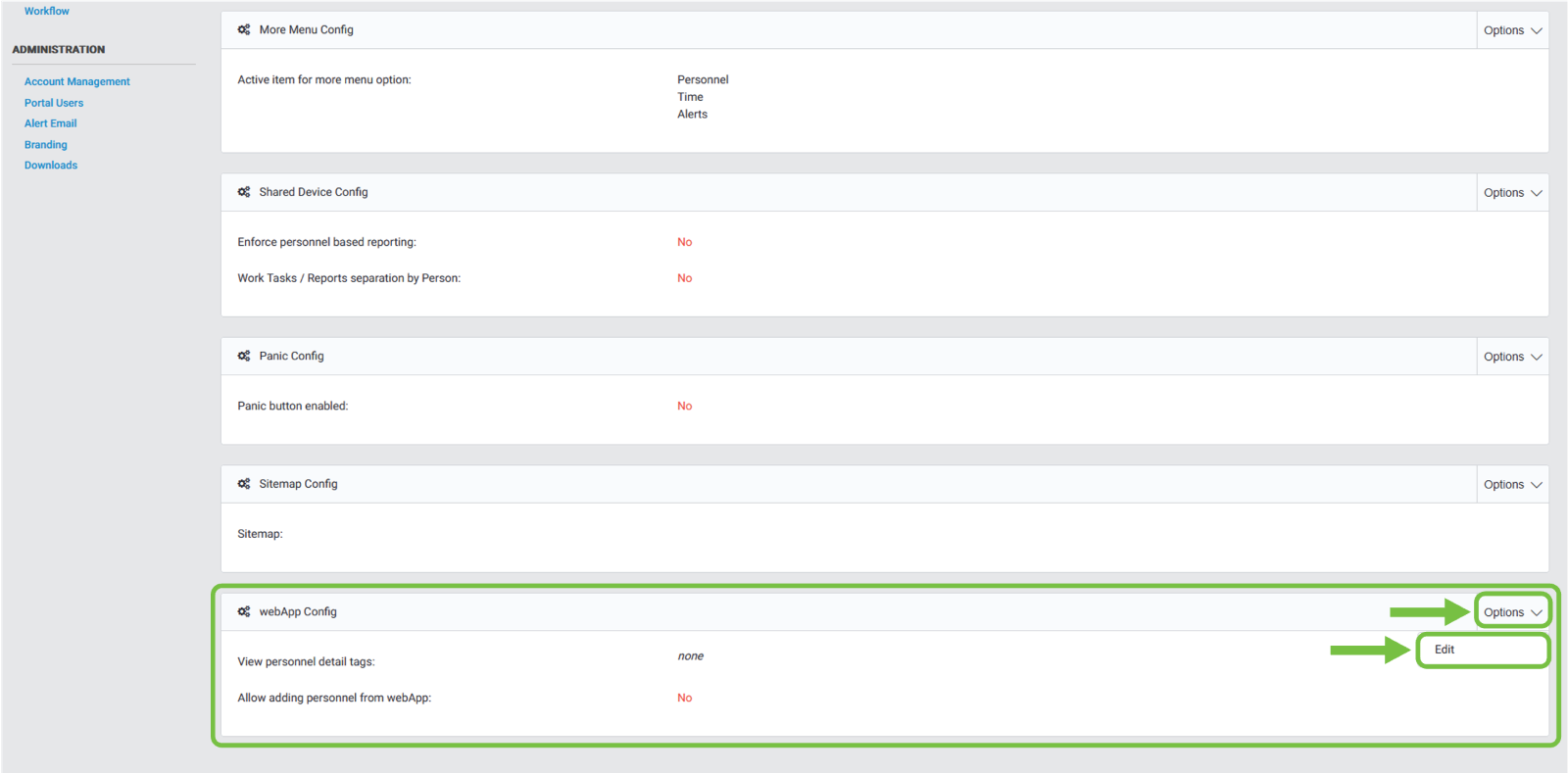The height and width of the screenshot is (773, 1568).
Task: Open the Downloads section
Action: (51, 166)
